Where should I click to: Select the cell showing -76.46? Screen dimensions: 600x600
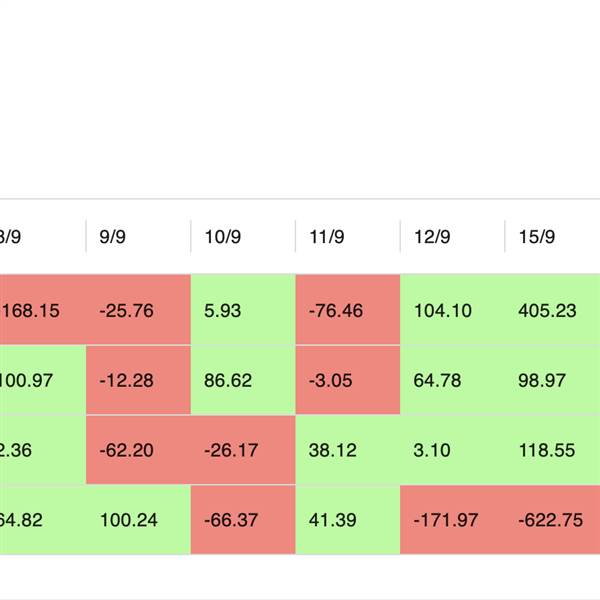(348, 310)
